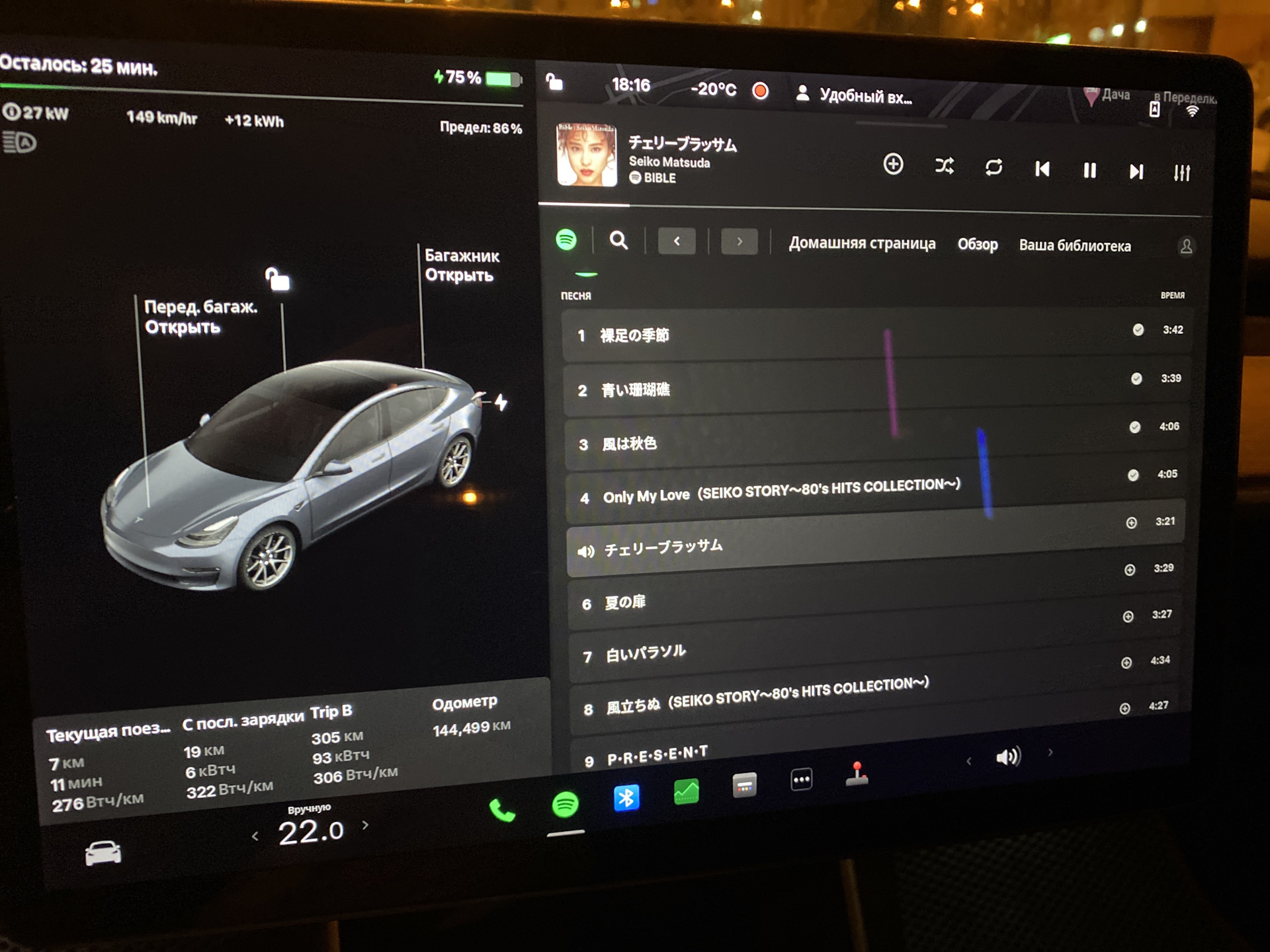Open car controls icon
This screenshot has height=952, width=1270.
103,853
